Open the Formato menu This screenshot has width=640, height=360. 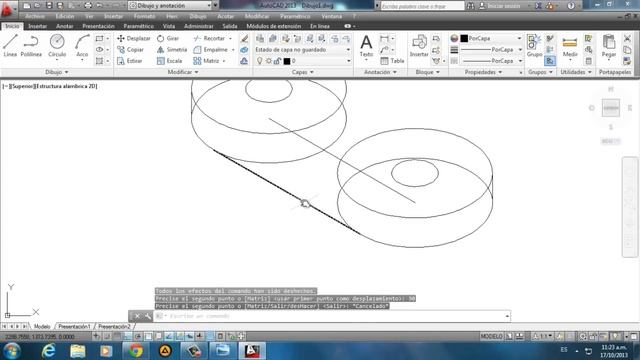pyautogui.click(x=144, y=16)
